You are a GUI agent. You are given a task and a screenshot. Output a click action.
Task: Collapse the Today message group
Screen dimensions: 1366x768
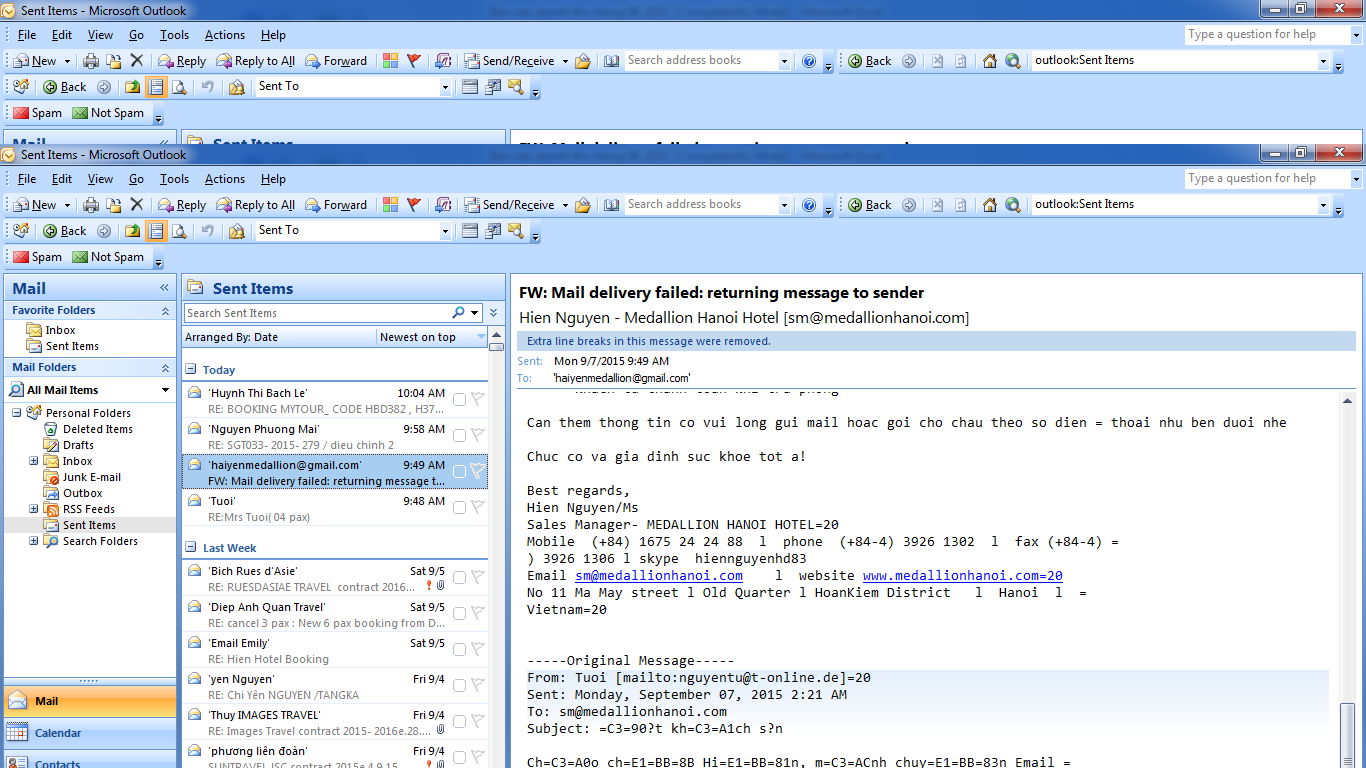point(191,369)
